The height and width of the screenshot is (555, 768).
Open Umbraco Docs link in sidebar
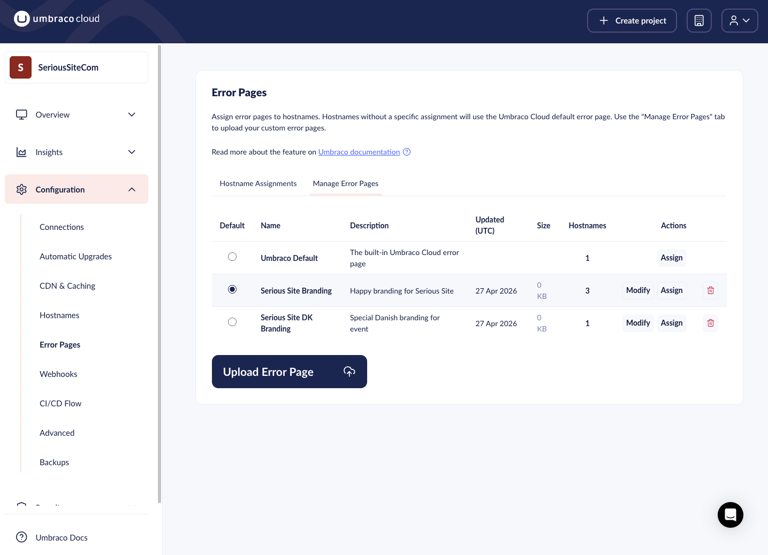pos(61,537)
